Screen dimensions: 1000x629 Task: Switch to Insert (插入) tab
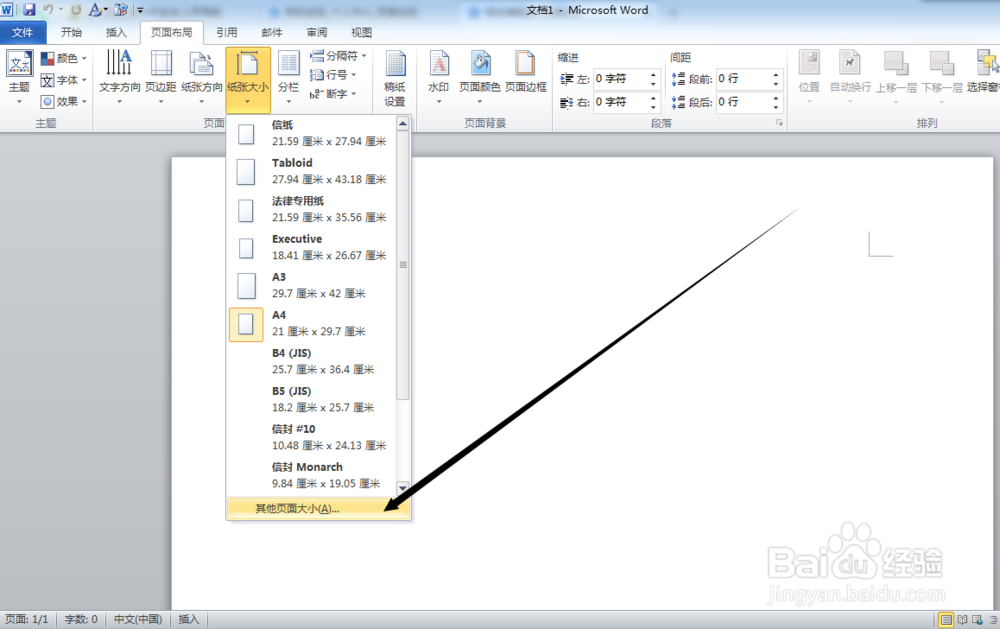click(x=116, y=32)
